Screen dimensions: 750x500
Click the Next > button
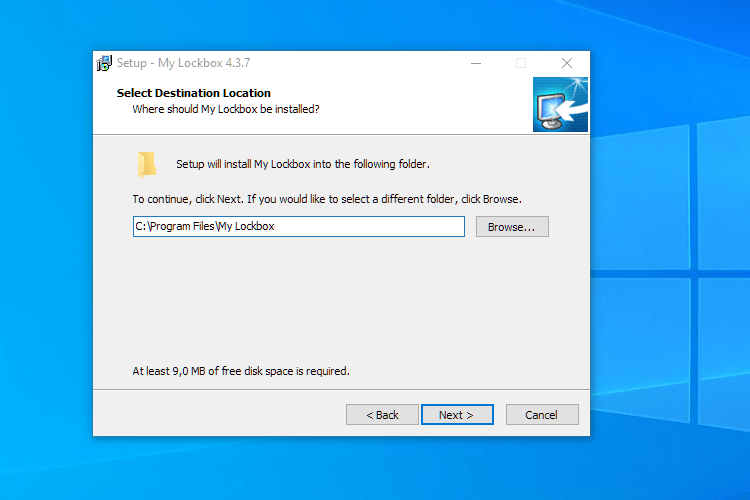tap(457, 414)
